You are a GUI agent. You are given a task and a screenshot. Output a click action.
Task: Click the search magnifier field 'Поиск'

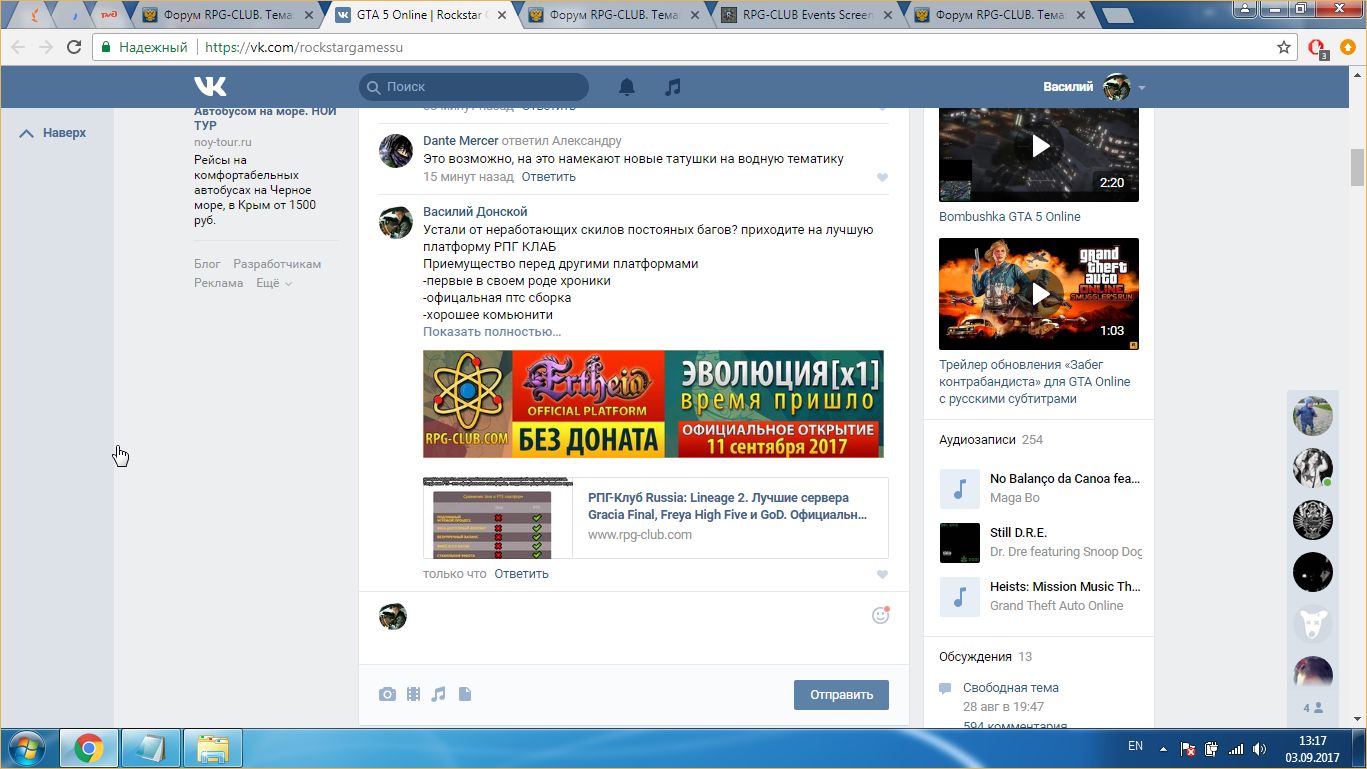474,87
